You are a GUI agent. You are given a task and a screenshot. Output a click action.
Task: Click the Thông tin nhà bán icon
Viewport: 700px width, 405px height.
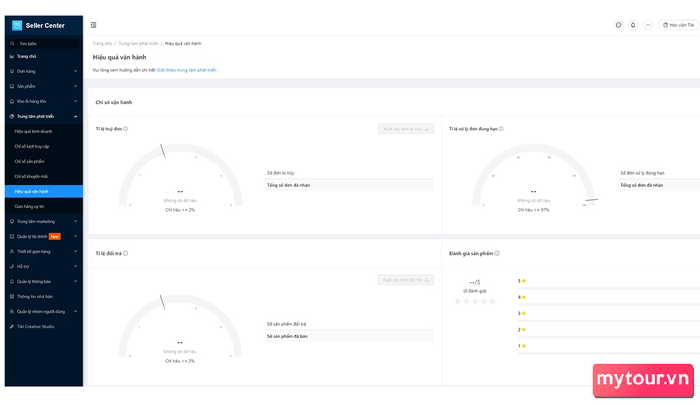[x=12, y=296]
